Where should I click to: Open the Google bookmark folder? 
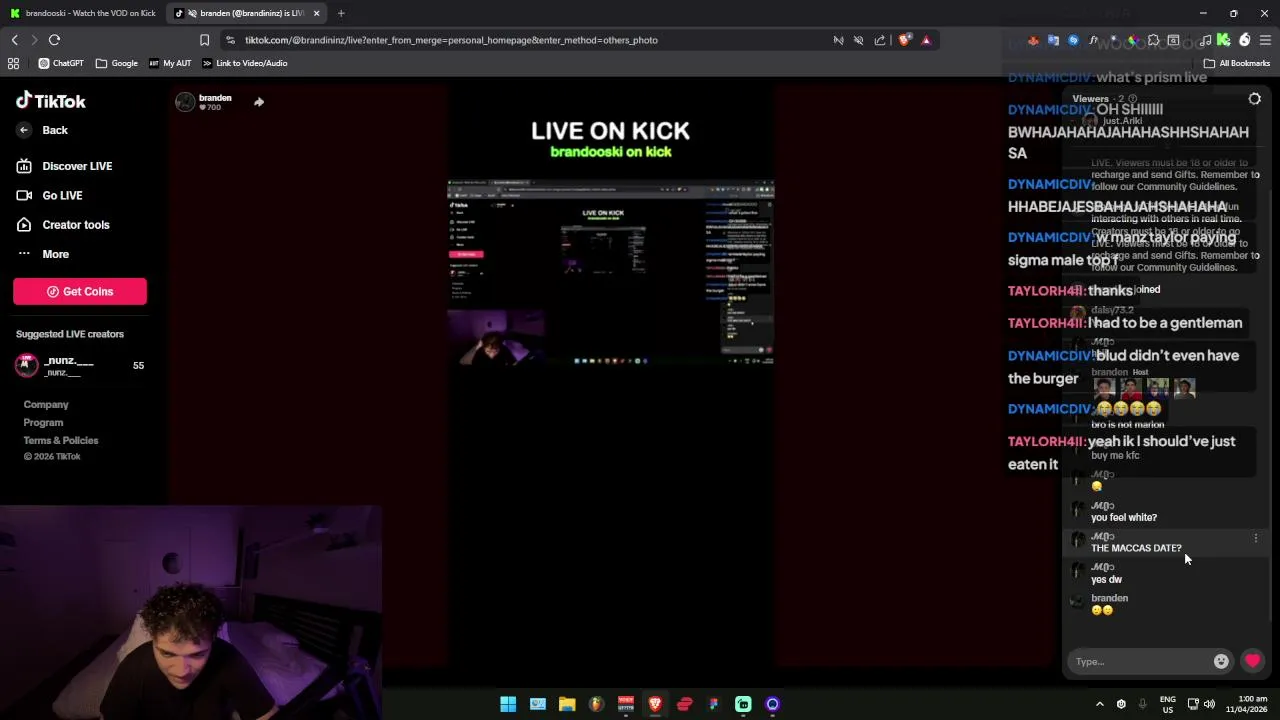(x=117, y=63)
